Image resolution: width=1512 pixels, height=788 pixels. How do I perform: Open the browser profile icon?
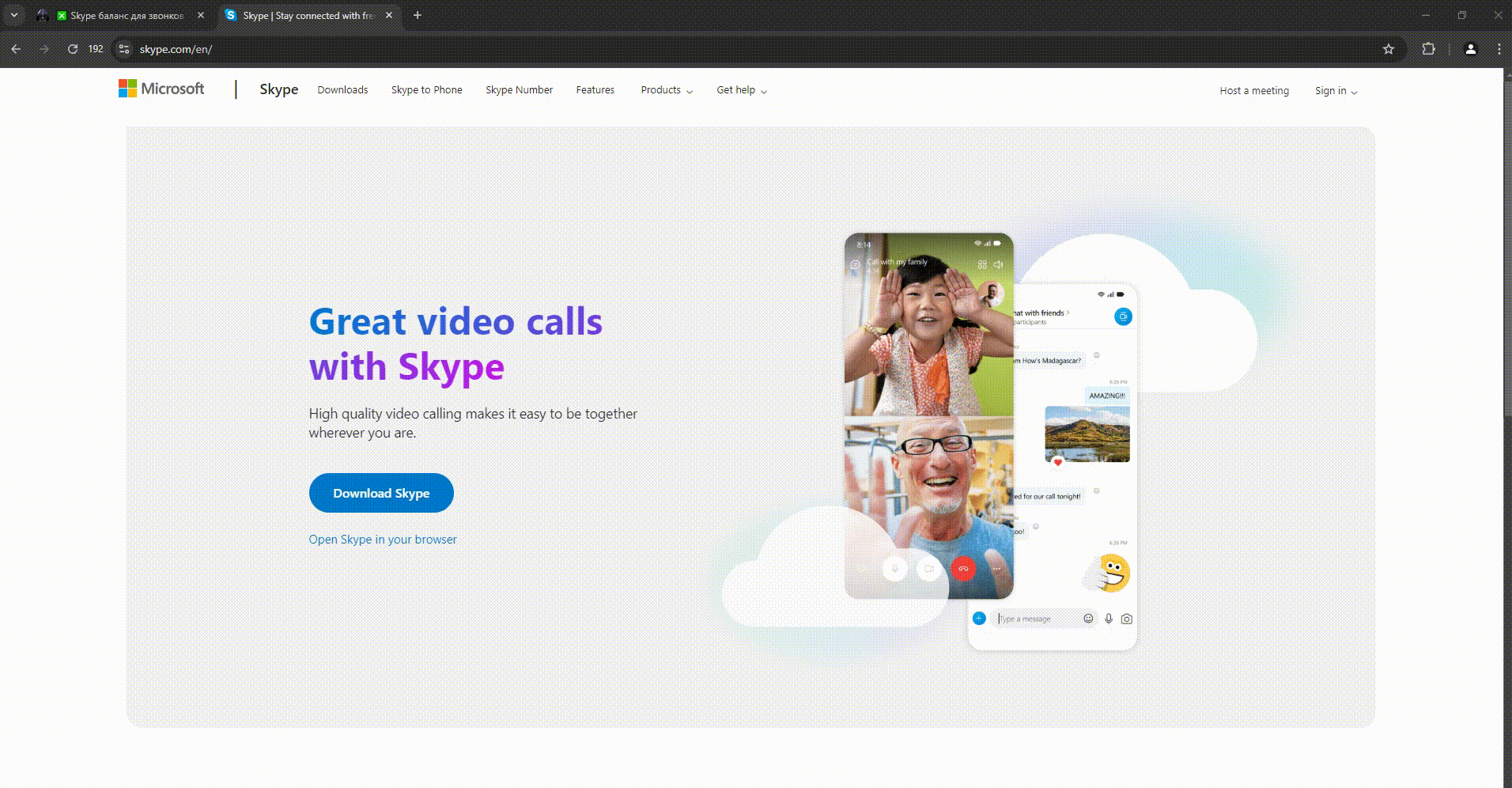(x=1471, y=49)
